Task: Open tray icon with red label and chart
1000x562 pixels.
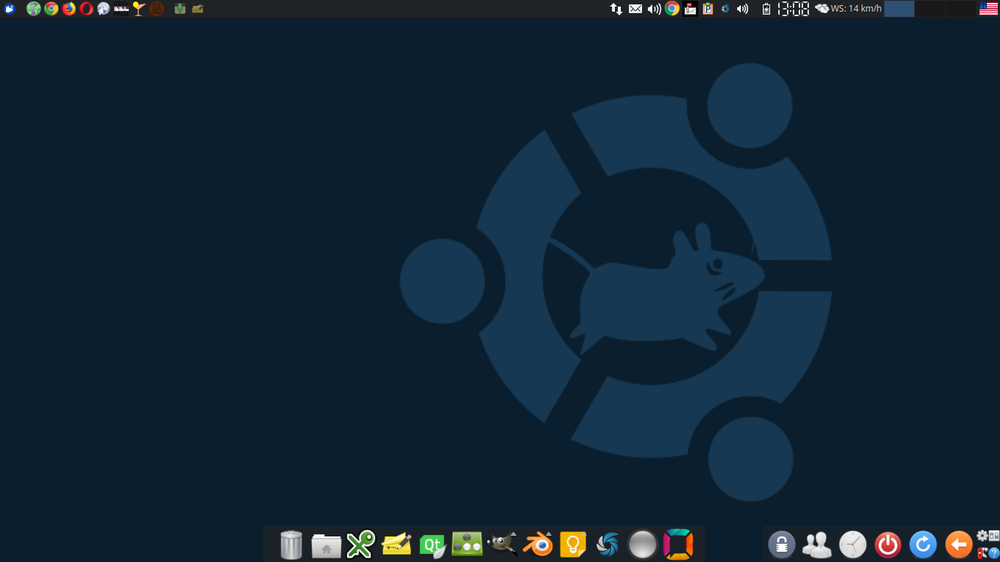Action: (690, 9)
